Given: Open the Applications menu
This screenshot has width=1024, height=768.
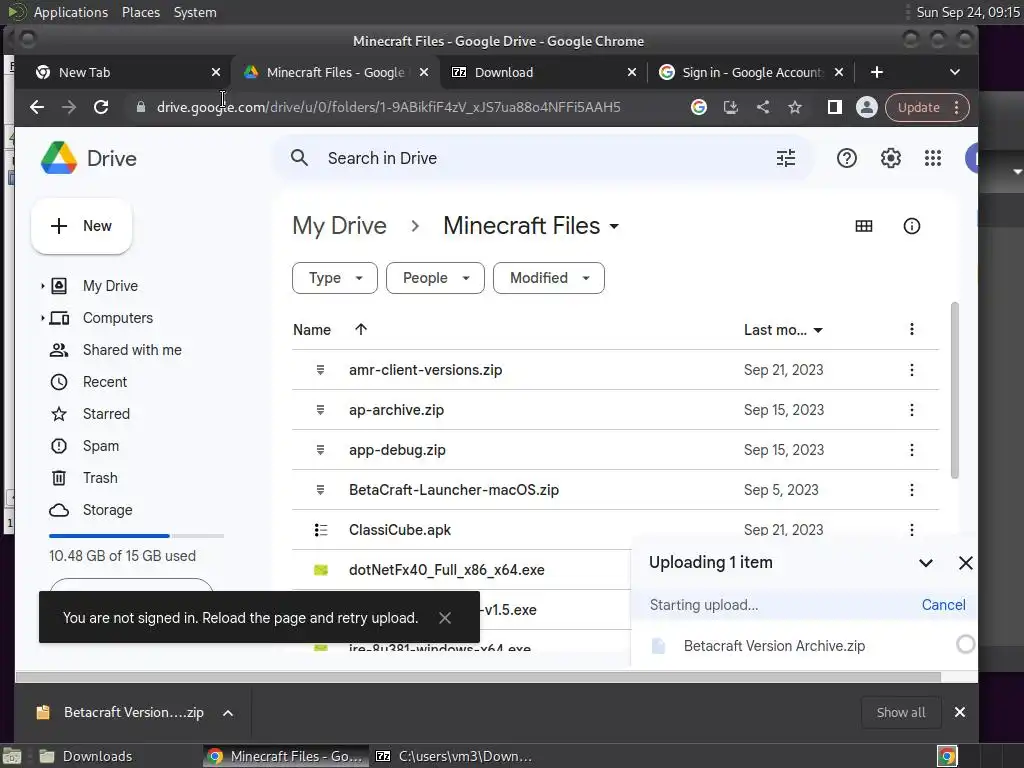Looking at the screenshot, I should [x=70, y=12].
